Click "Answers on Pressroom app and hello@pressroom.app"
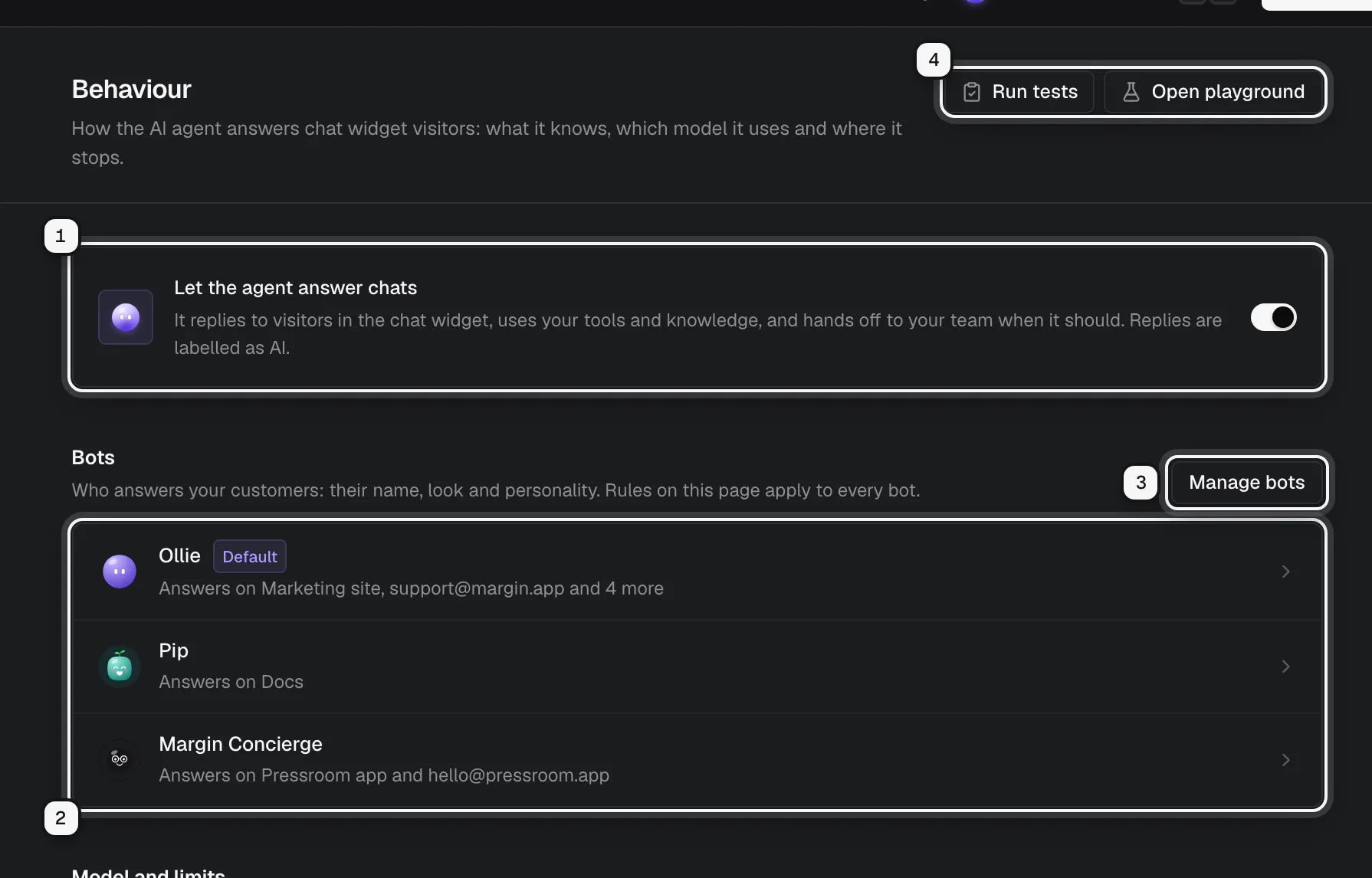Image resolution: width=1372 pixels, height=878 pixels. [384, 775]
